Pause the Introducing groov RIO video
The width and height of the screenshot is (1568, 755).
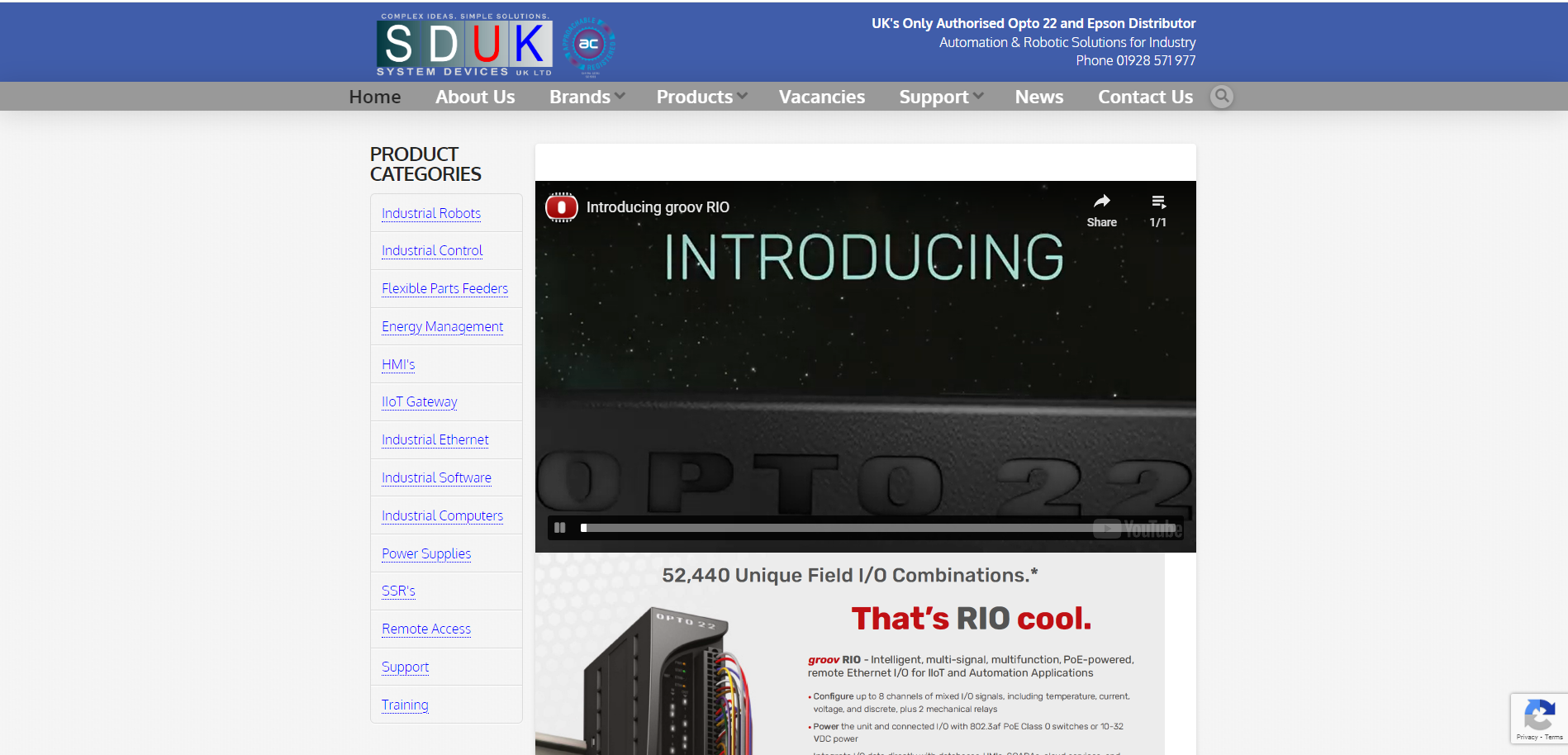560,528
